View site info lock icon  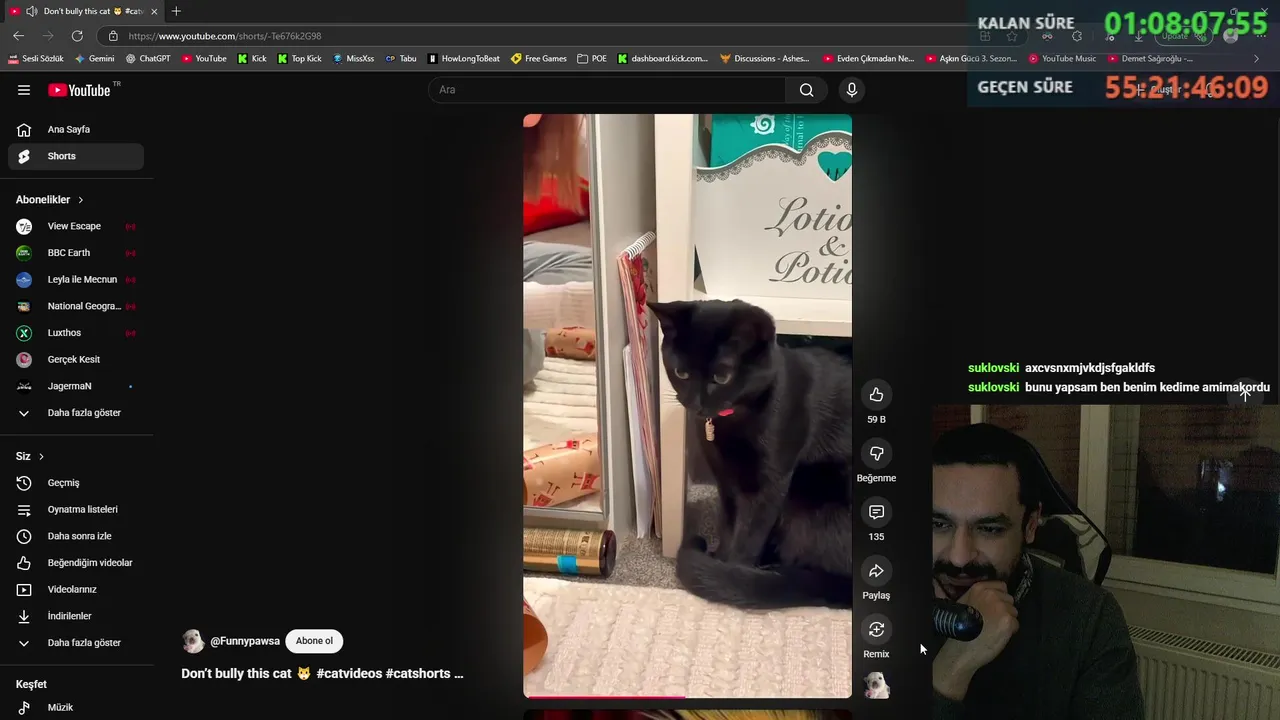click(x=113, y=36)
